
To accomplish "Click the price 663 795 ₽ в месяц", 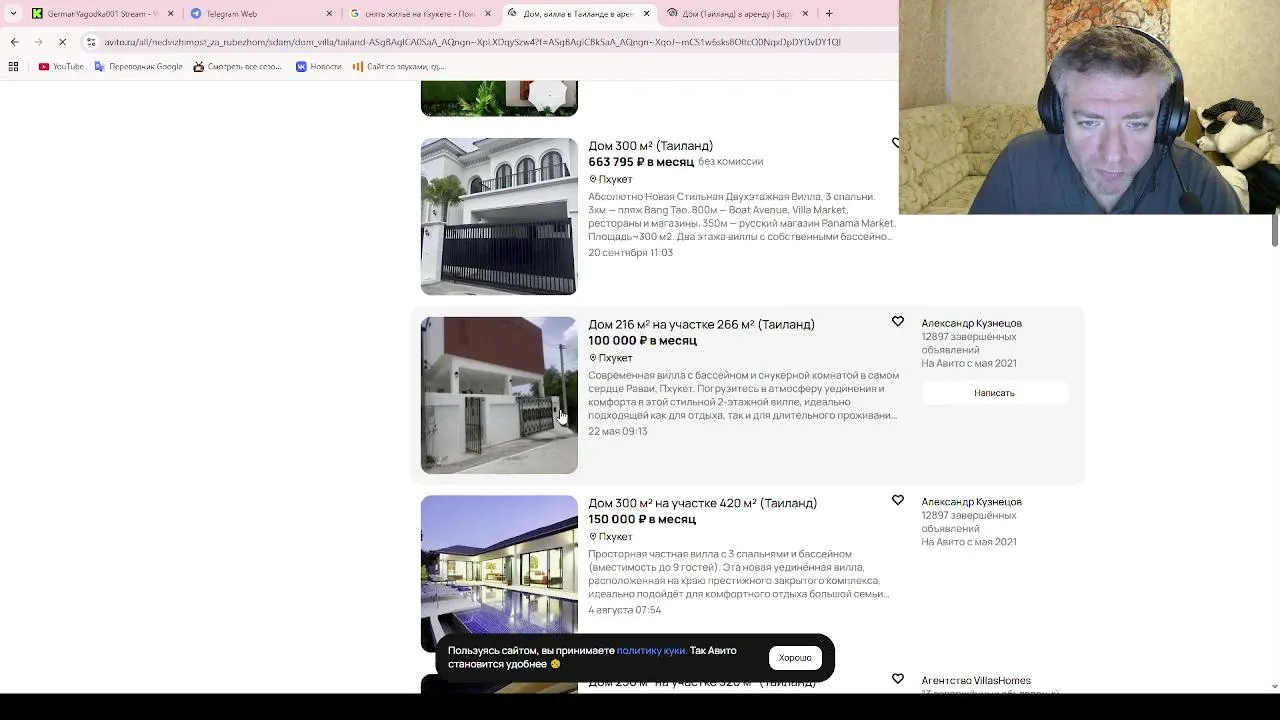I will coord(641,162).
